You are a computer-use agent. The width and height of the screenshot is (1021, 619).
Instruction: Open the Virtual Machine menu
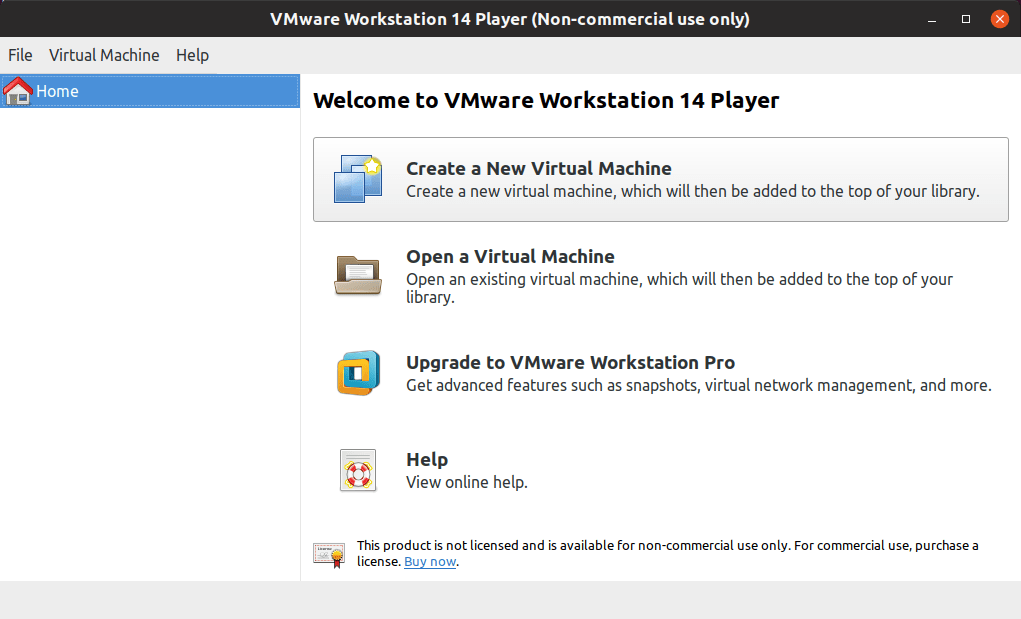104,55
